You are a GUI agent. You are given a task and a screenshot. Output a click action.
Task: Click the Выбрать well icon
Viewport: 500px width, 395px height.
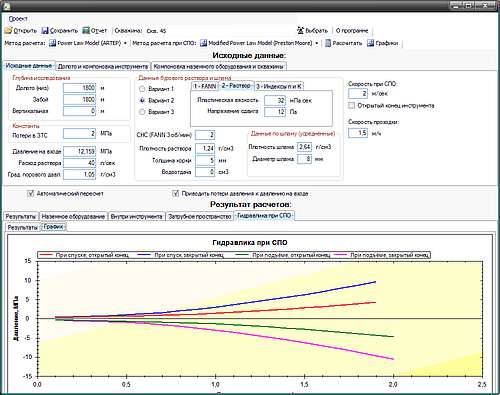click(x=301, y=30)
